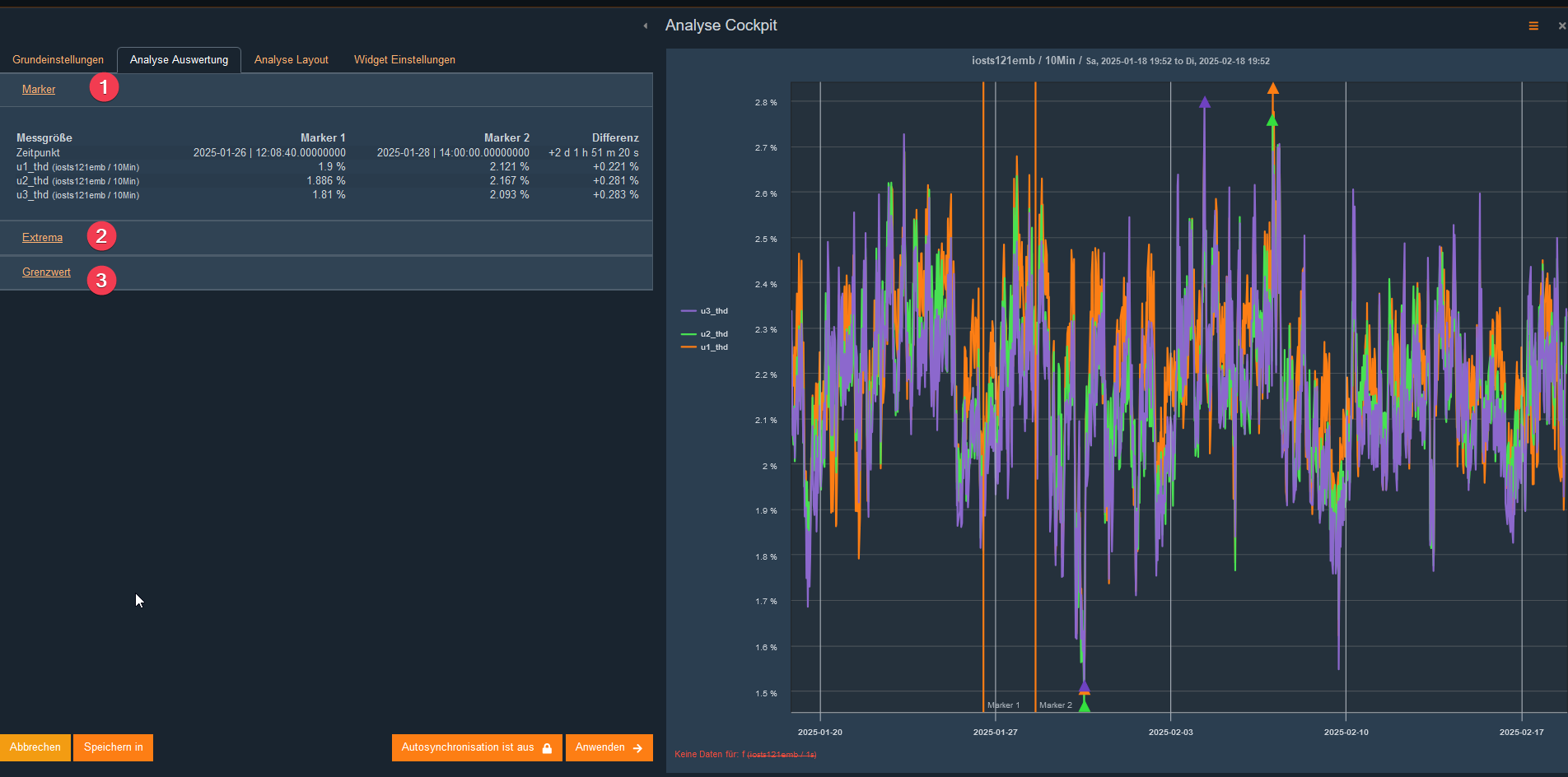This screenshot has width=1568, height=777.
Task: Collapse panel with left arrow beside title
Action: coord(646,26)
